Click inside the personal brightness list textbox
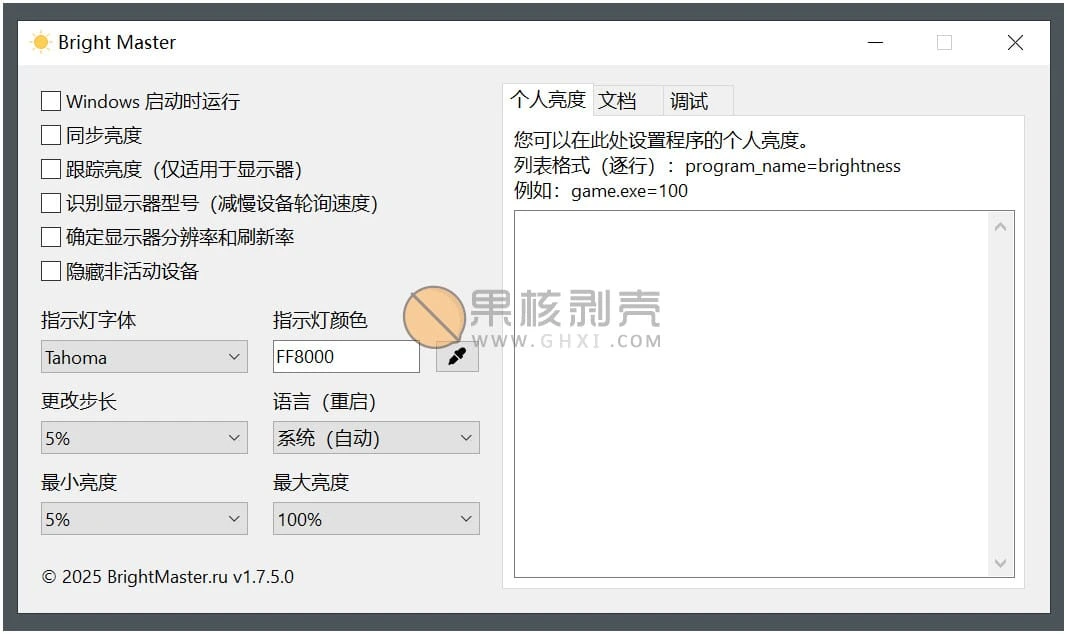The image size is (1067, 634). pyautogui.click(x=751, y=394)
